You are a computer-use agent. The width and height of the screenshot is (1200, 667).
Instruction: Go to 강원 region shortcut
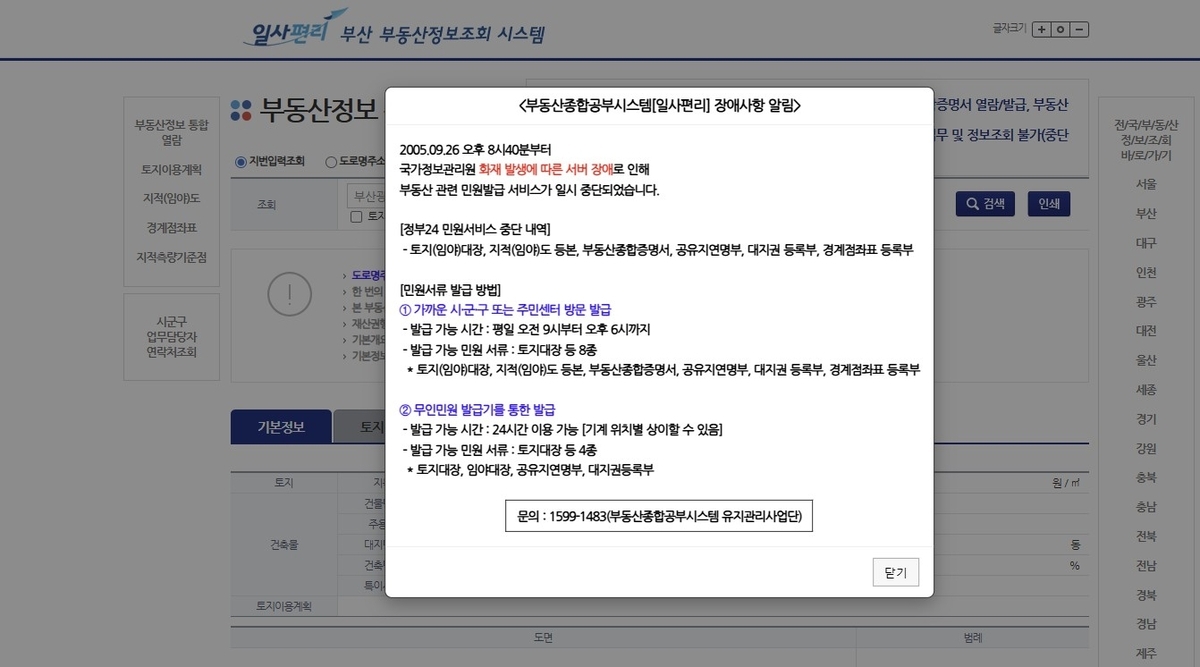click(1146, 449)
